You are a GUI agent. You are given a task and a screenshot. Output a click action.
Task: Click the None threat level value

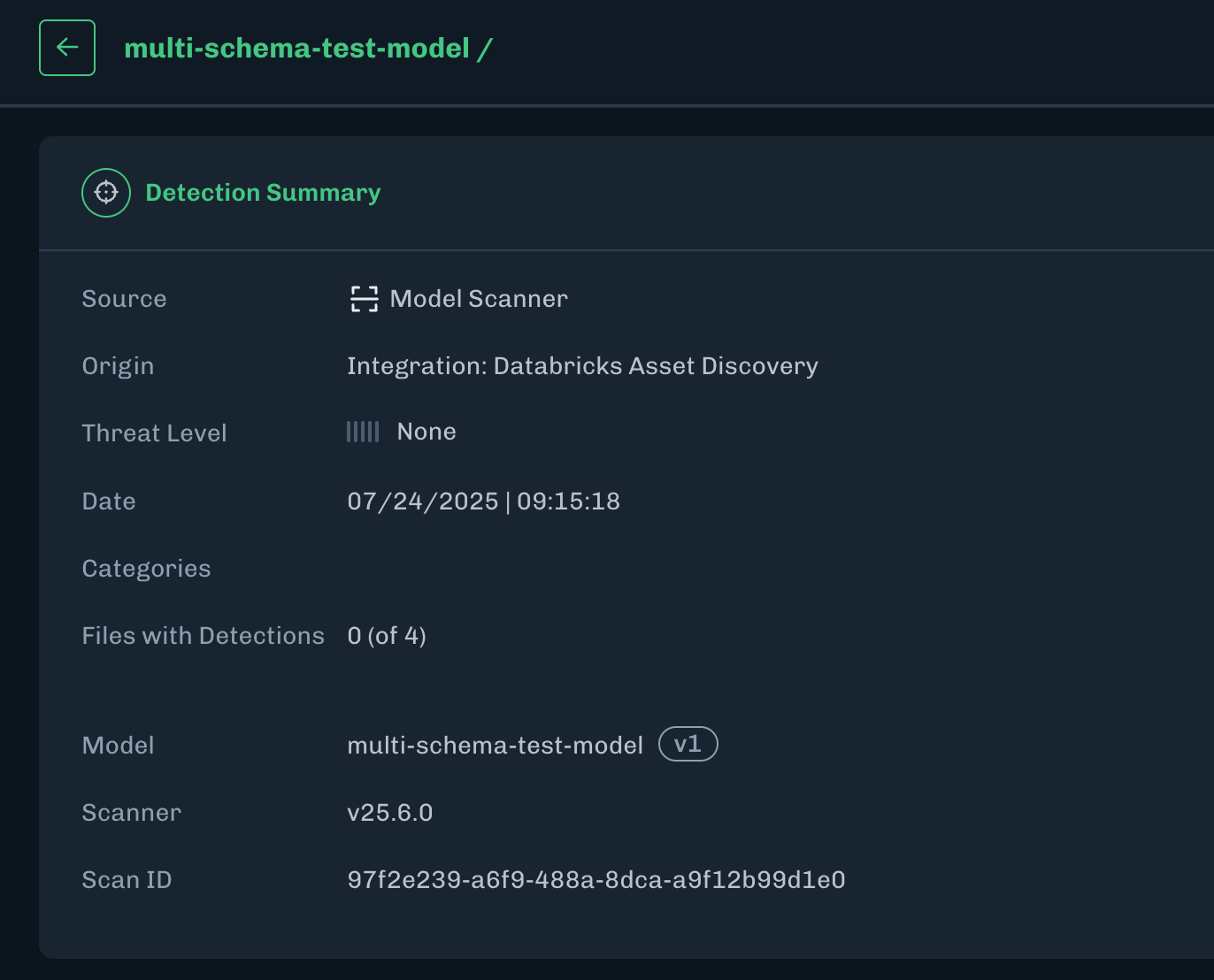point(426,432)
